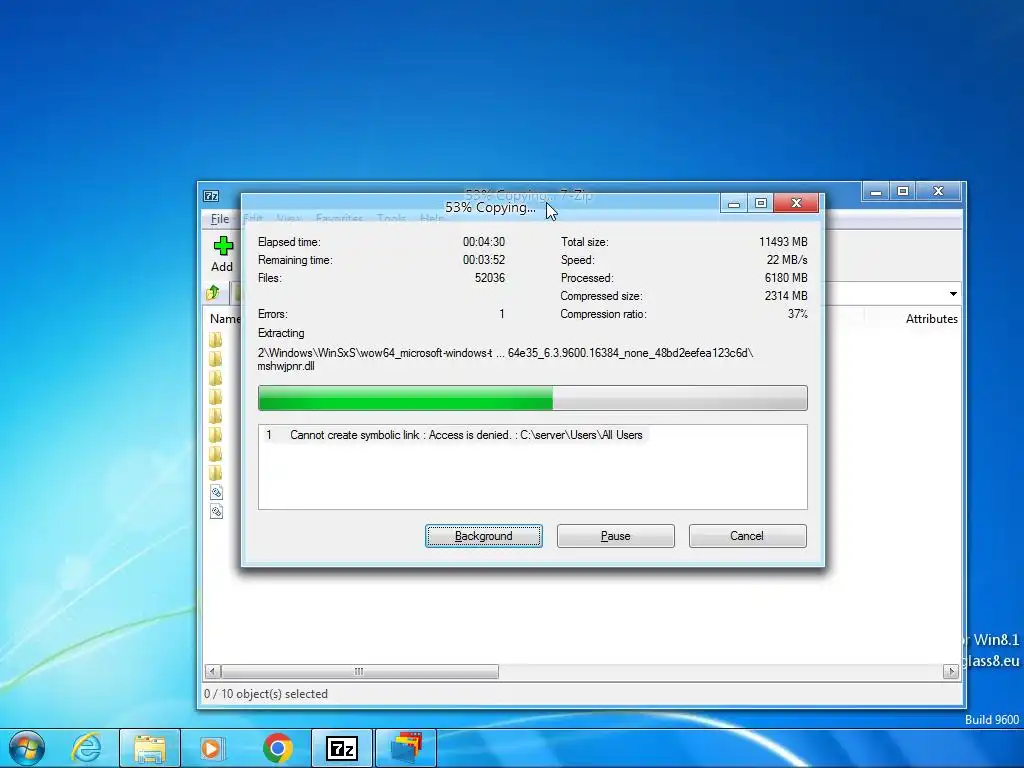Click the Compressed size value 2314 MB
The width and height of the screenshot is (1024, 768).
[x=786, y=296]
